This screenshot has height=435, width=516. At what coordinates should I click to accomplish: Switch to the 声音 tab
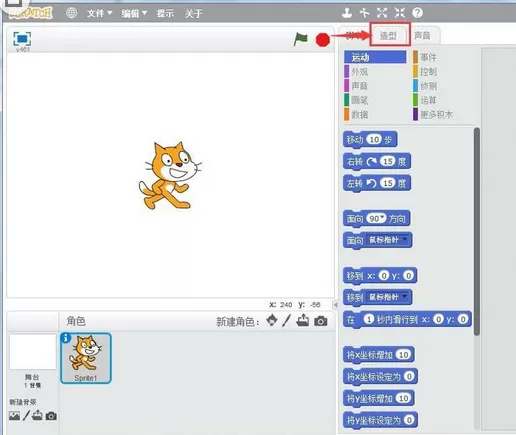pos(422,35)
